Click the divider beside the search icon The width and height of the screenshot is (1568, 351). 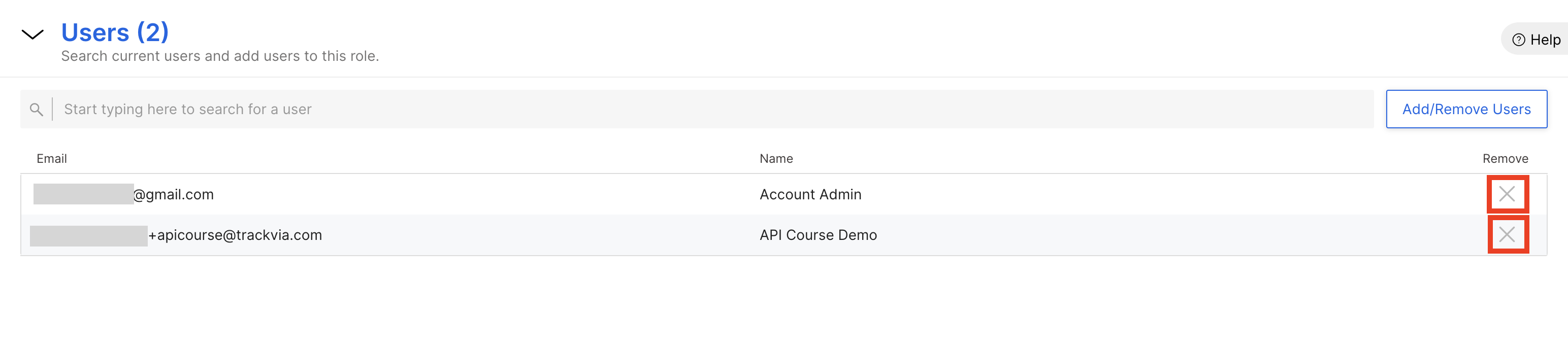point(52,109)
